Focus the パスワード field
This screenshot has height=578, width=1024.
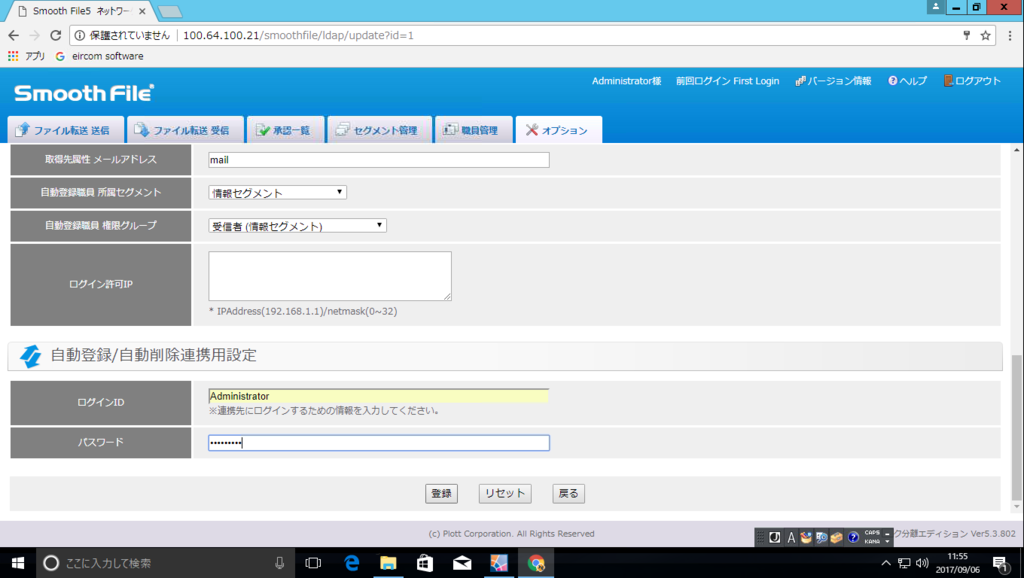tap(379, 443)
